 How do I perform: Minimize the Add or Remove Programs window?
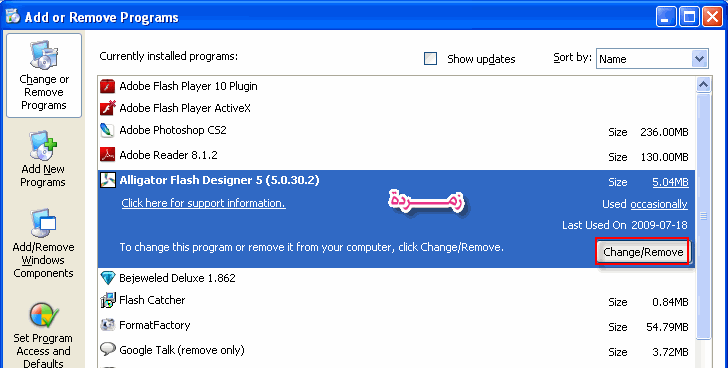pyautogui.click(x=666, y=18)
